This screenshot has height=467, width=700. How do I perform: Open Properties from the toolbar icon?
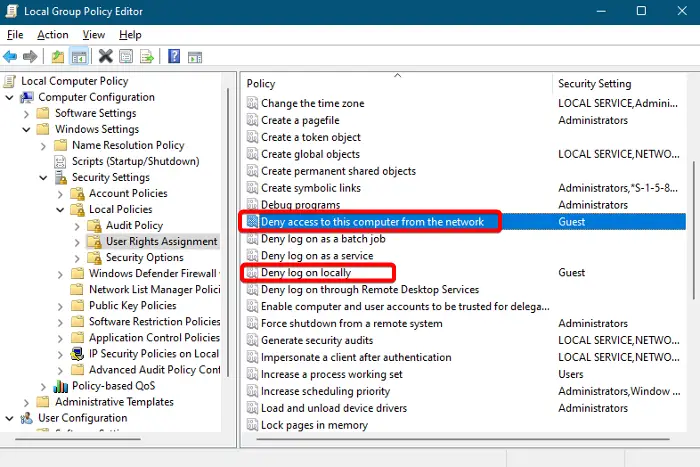click(126, 57)
